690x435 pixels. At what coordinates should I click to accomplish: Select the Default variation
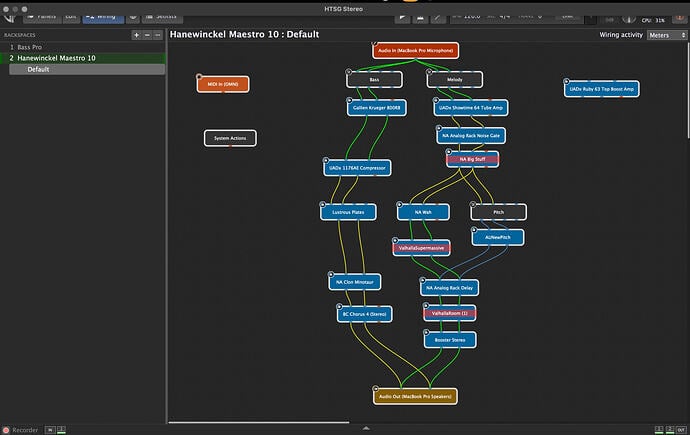coord(87,69)
